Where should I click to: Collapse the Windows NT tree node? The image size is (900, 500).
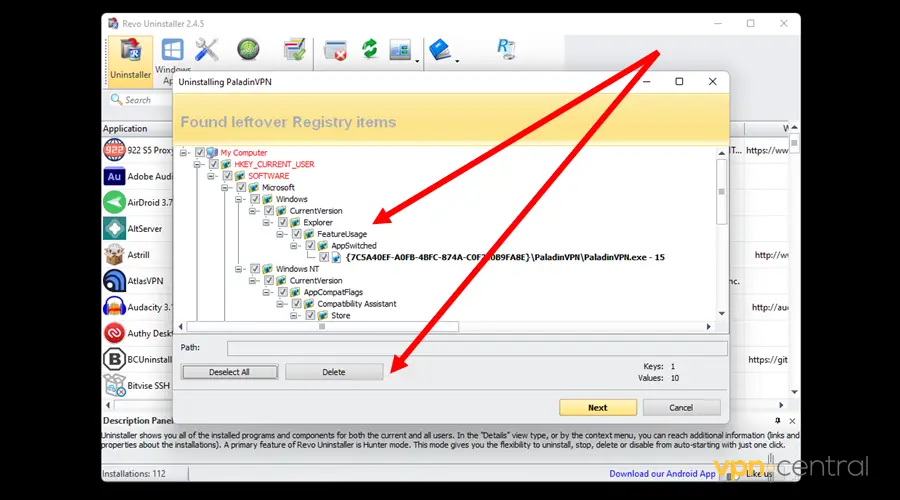(x=238, y=269)
